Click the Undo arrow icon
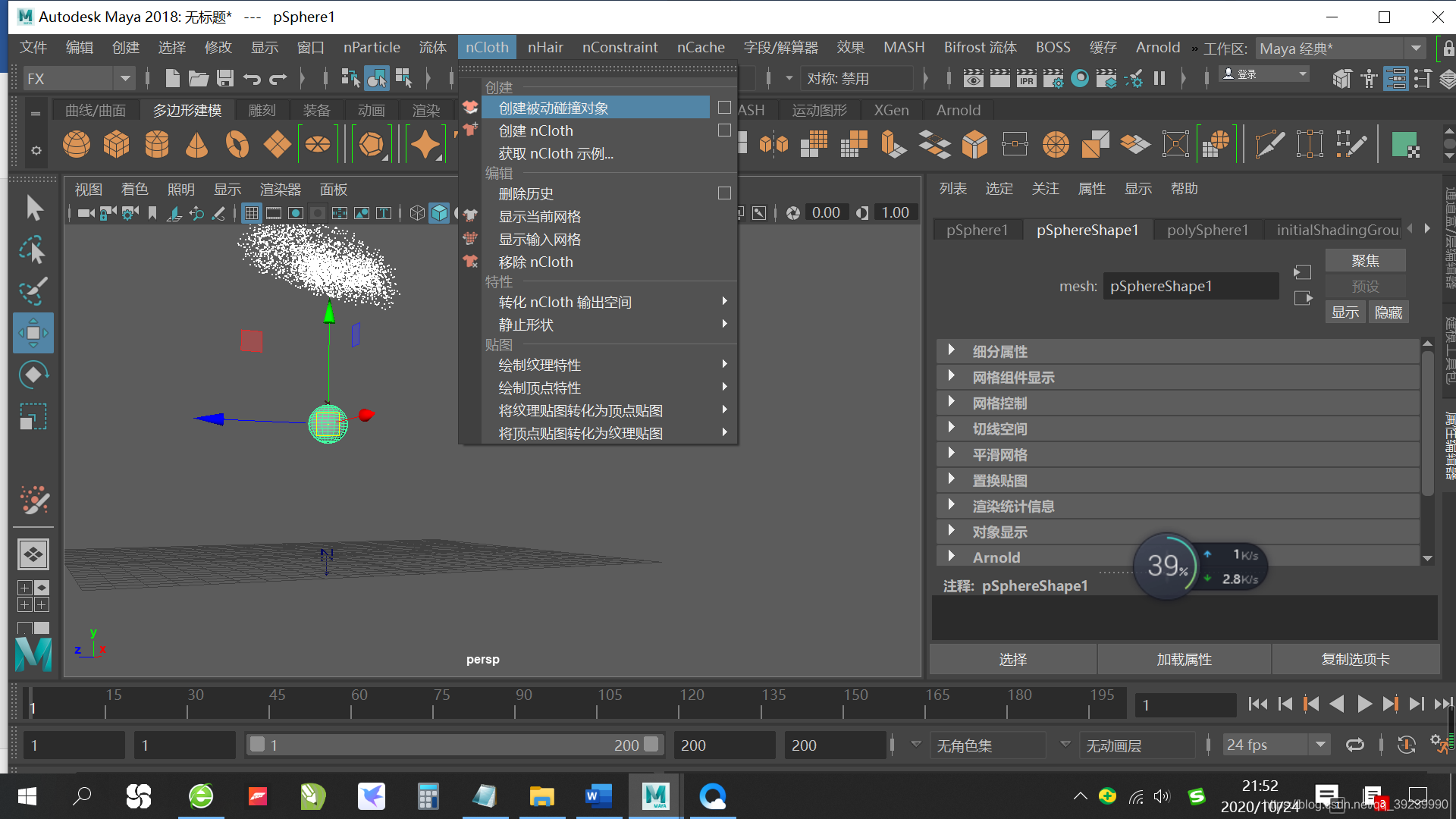 pos(252,78)
